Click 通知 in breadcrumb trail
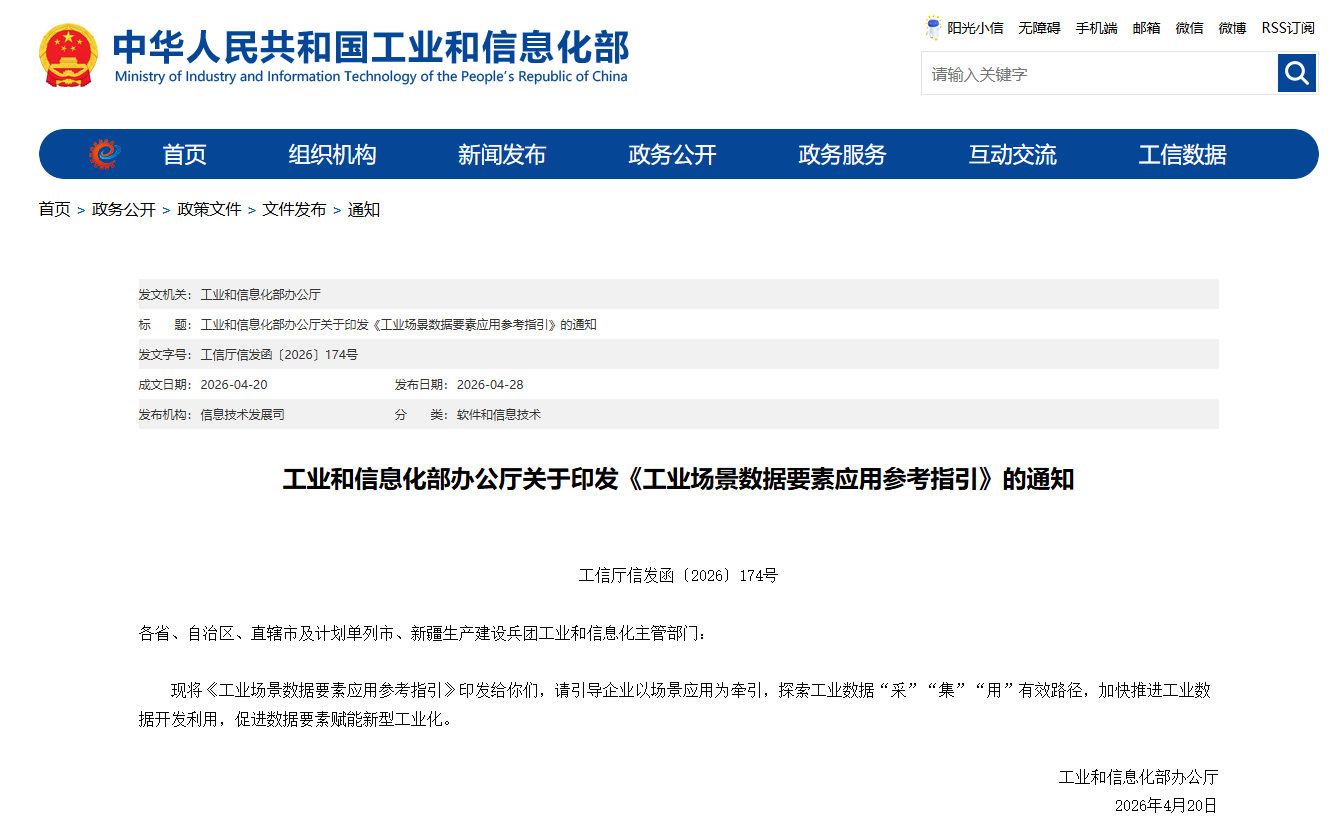The width and height of the screenshot is (1341, 839). 363,210
